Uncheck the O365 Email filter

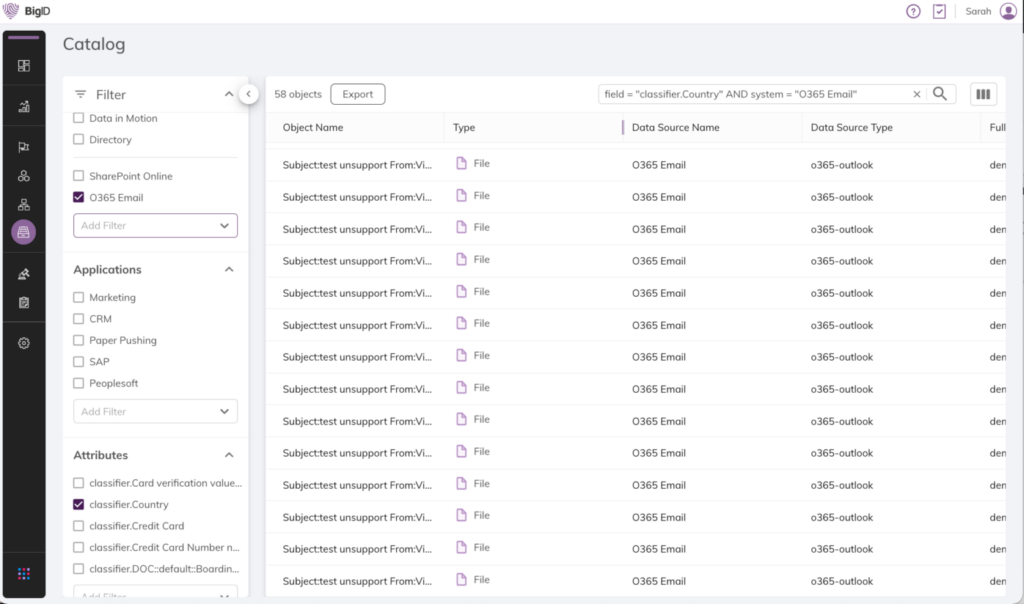pos(79,198)
